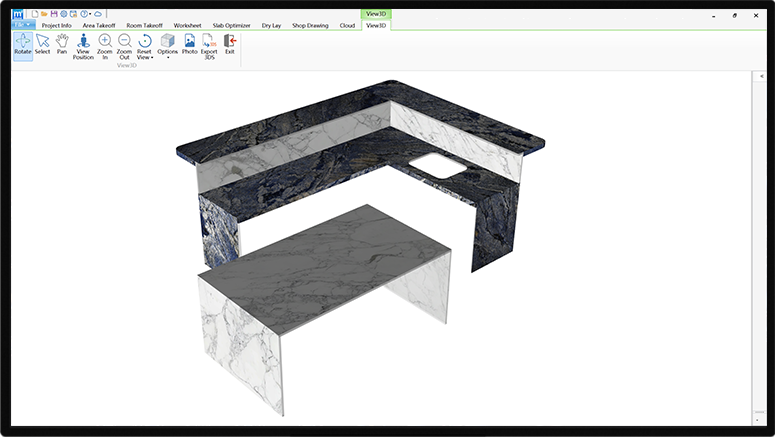Collapse the right side panel arrow

762,76
